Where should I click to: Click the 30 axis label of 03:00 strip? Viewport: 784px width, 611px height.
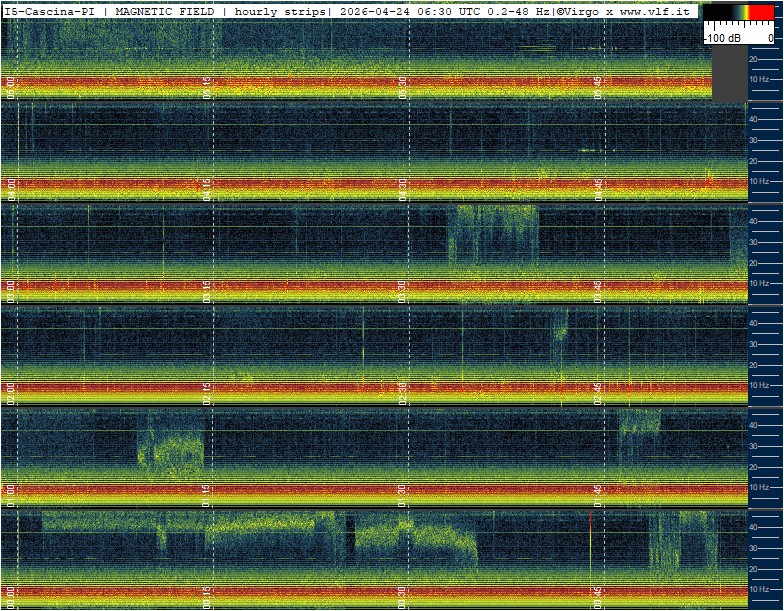coord(753,242)
